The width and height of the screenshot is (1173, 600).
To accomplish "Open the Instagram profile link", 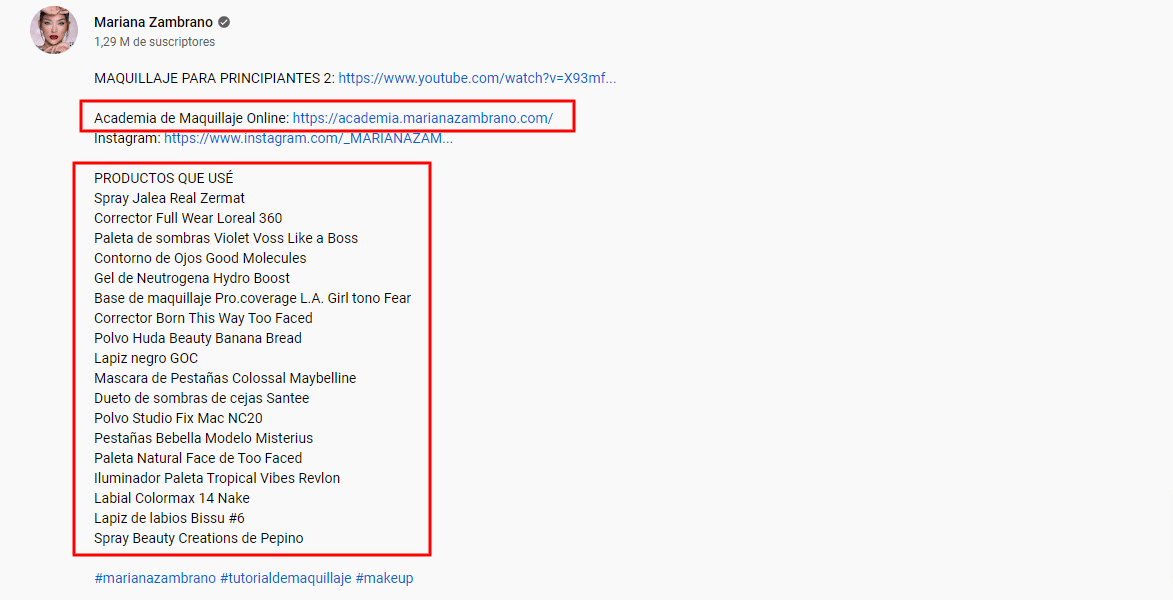I will (308, 138).
